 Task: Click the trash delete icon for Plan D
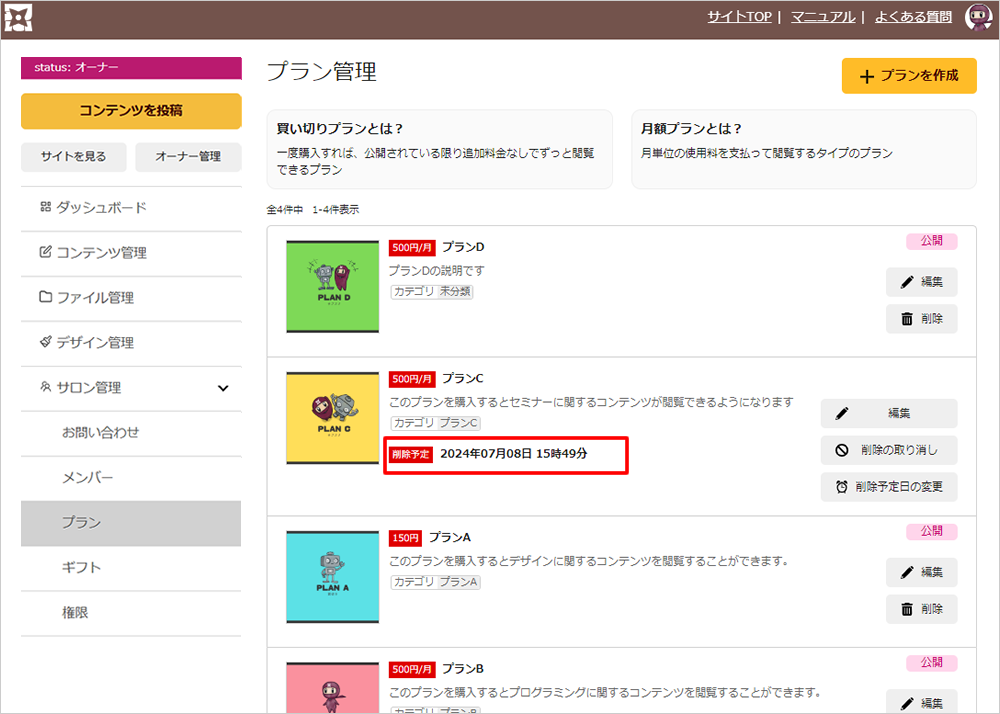pyautogui.click(x=907, y=319)
